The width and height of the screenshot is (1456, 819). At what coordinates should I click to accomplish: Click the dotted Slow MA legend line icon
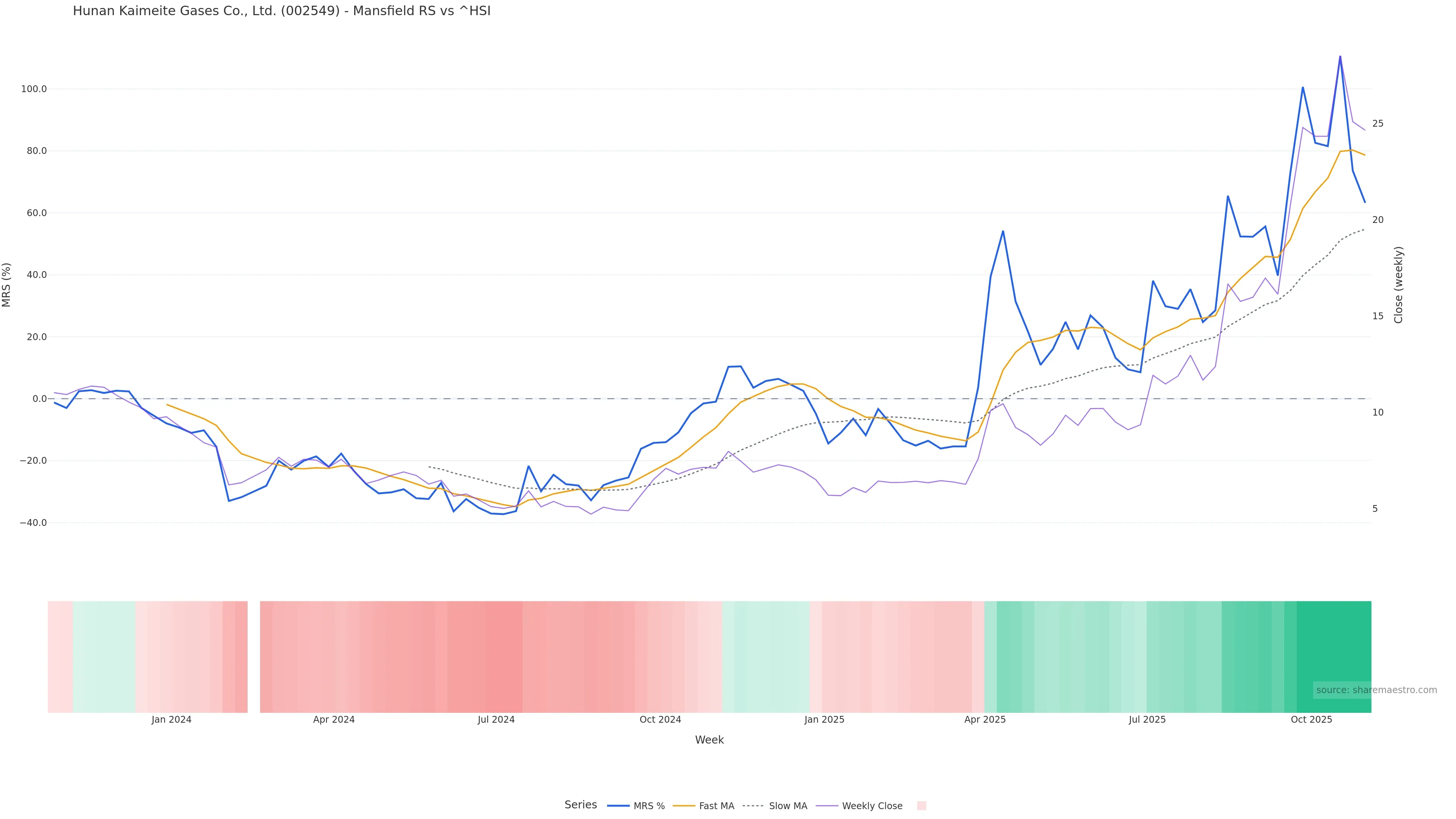click(x=753, y=806)
